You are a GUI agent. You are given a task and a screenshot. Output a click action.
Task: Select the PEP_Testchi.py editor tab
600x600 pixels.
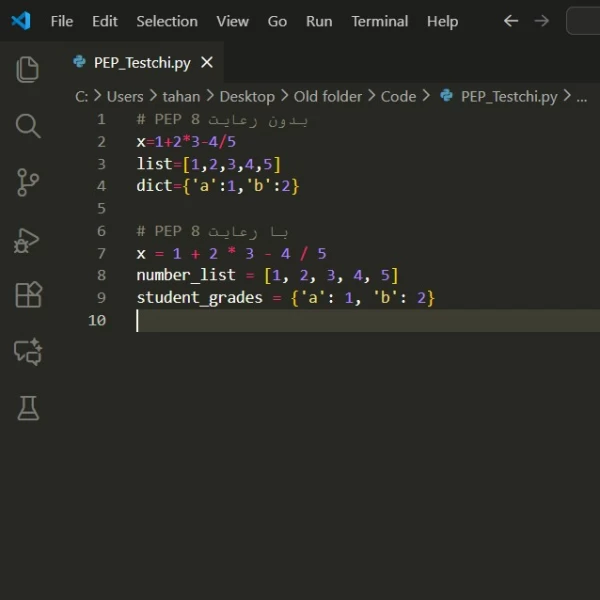pyautogui.click(x=141, y=62)
